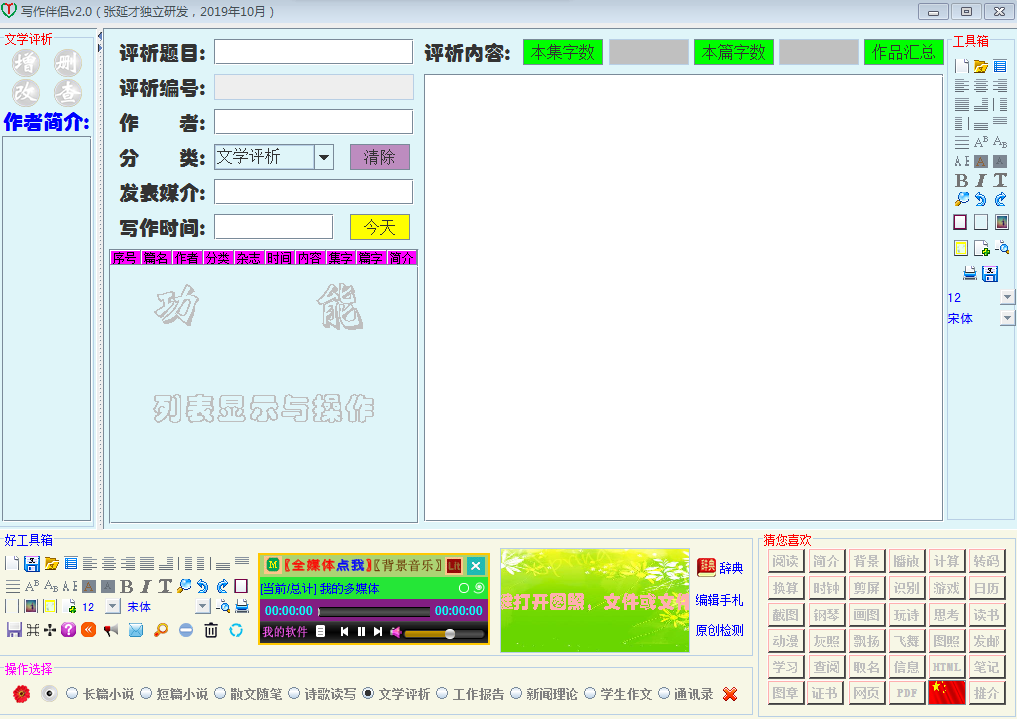Click the trash can delete icon
1017x719 pixels.
(211, 630)
